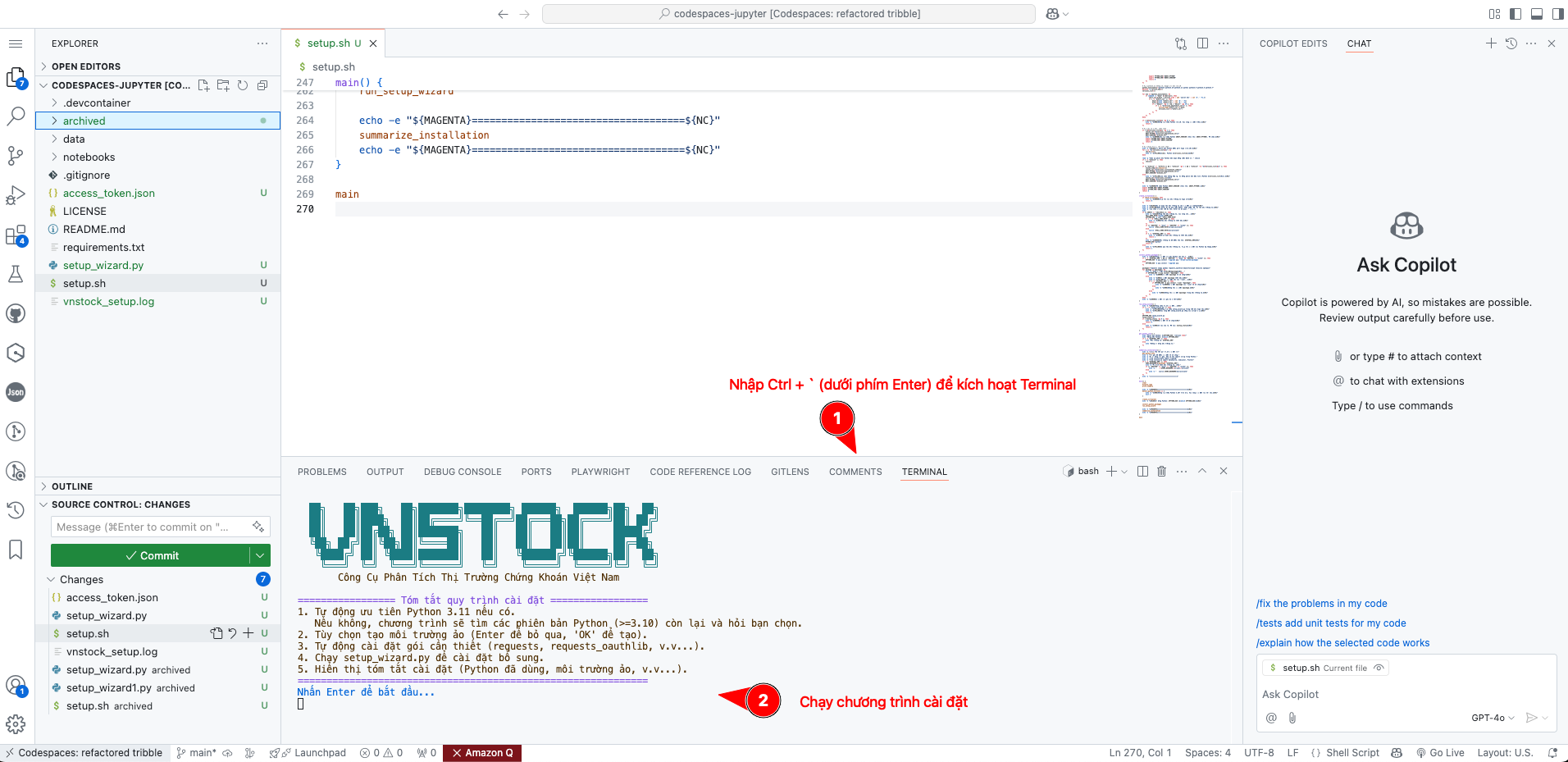This screenshot has width=1568, height=762.
Task: Open changes compare icon in editor toolbar
Action: (1181, 43)
